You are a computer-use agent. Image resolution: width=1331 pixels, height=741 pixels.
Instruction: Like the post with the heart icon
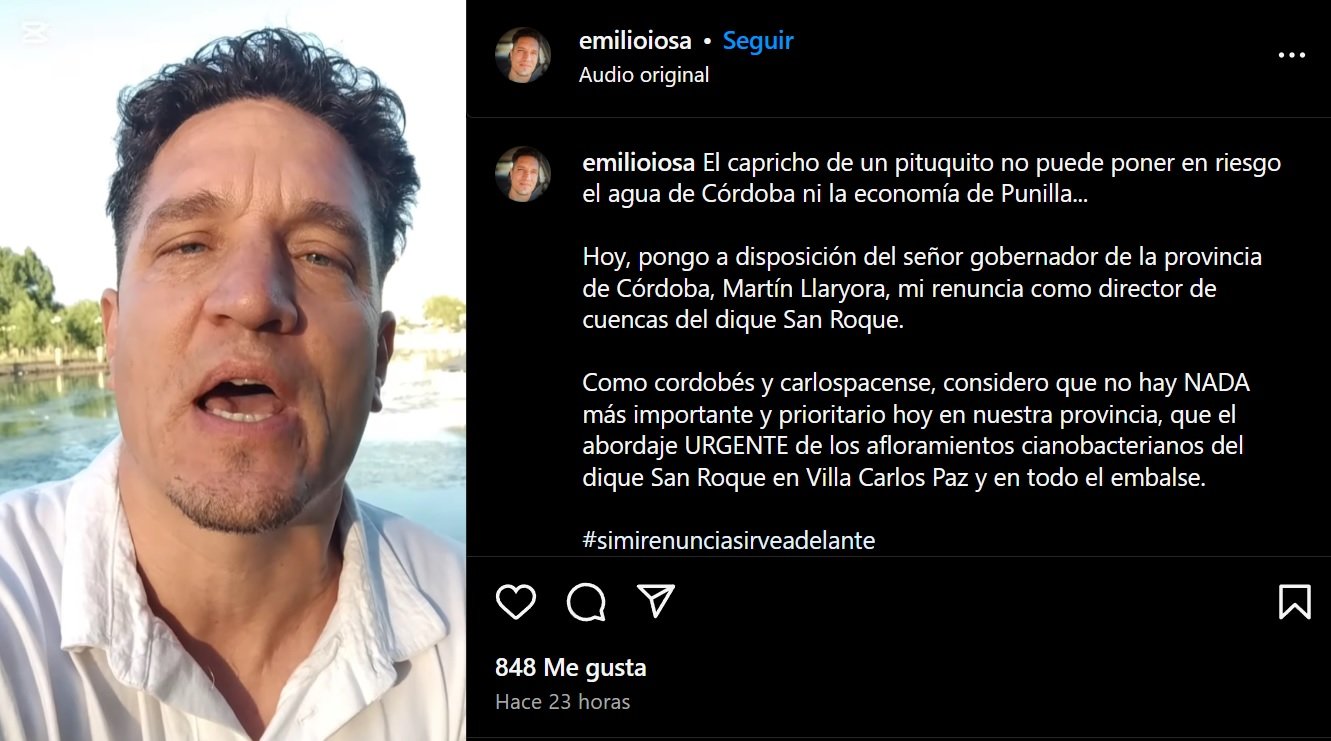(x=516, y=601)
